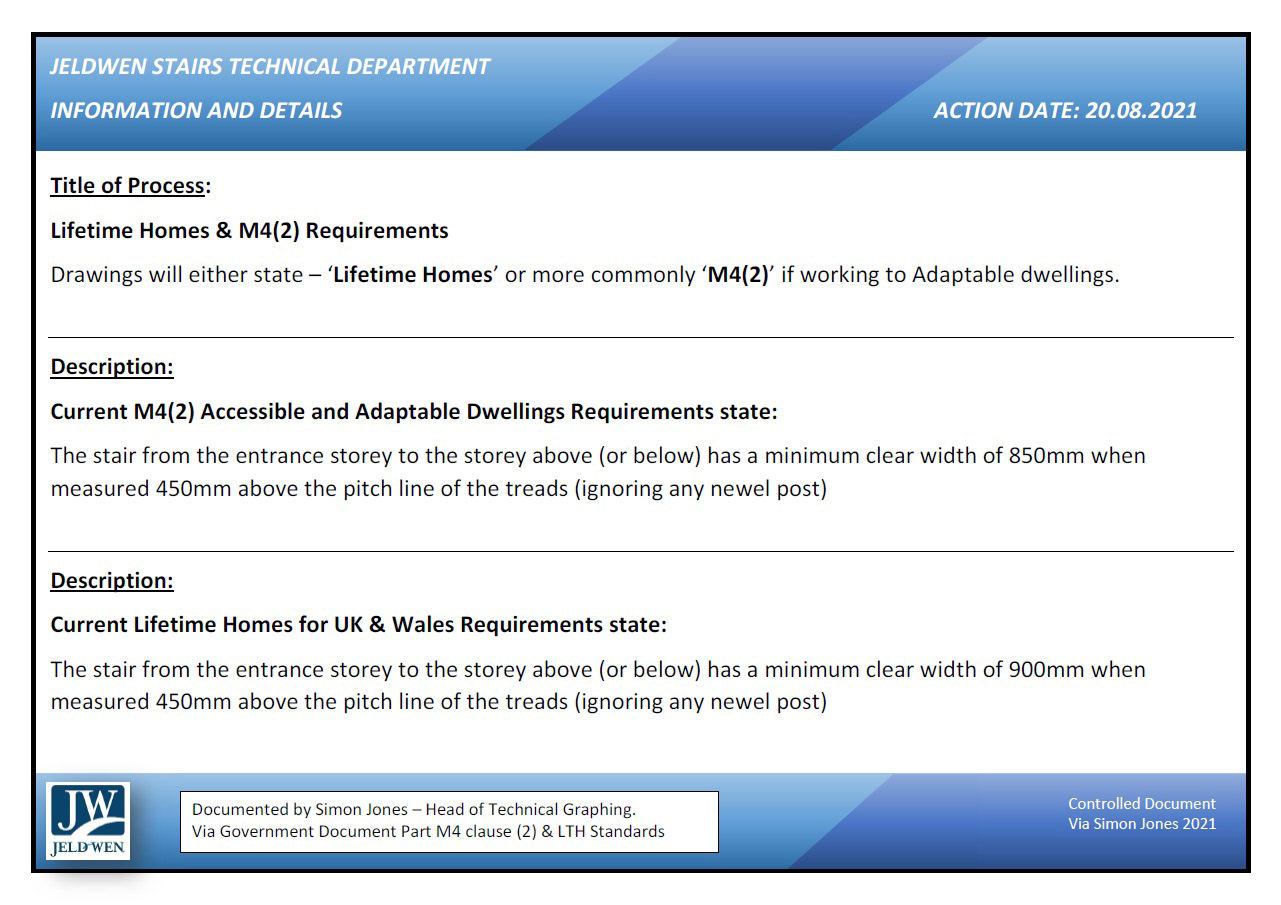Click the paragraph mentioning 850mm clear width

[x=598, y=472]
